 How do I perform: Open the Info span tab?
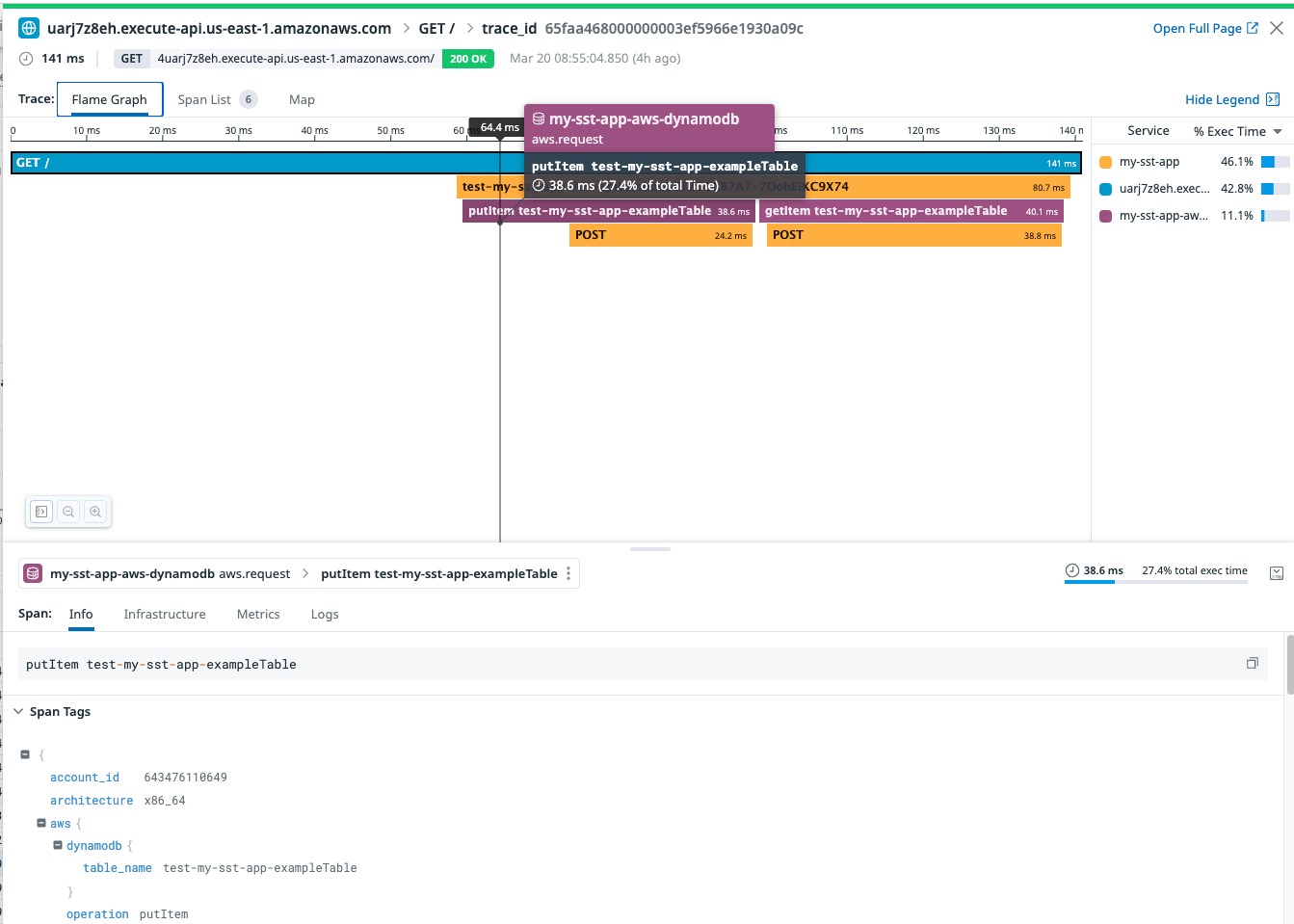pyautogui.click(x=81, y=614)
